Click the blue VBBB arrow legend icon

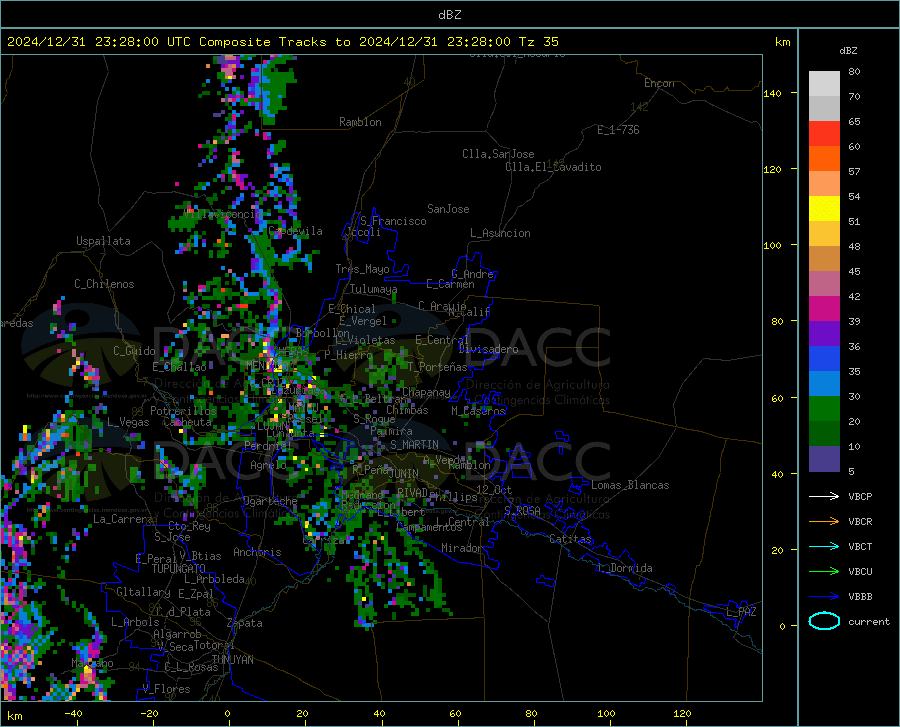click(824, 597)
